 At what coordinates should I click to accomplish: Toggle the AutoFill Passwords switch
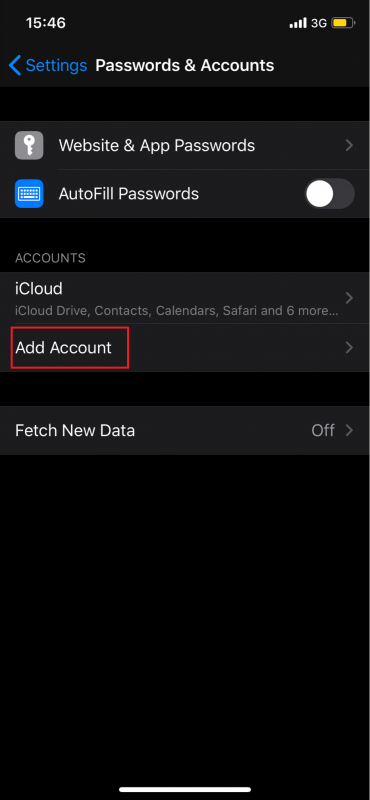(330, 193)
